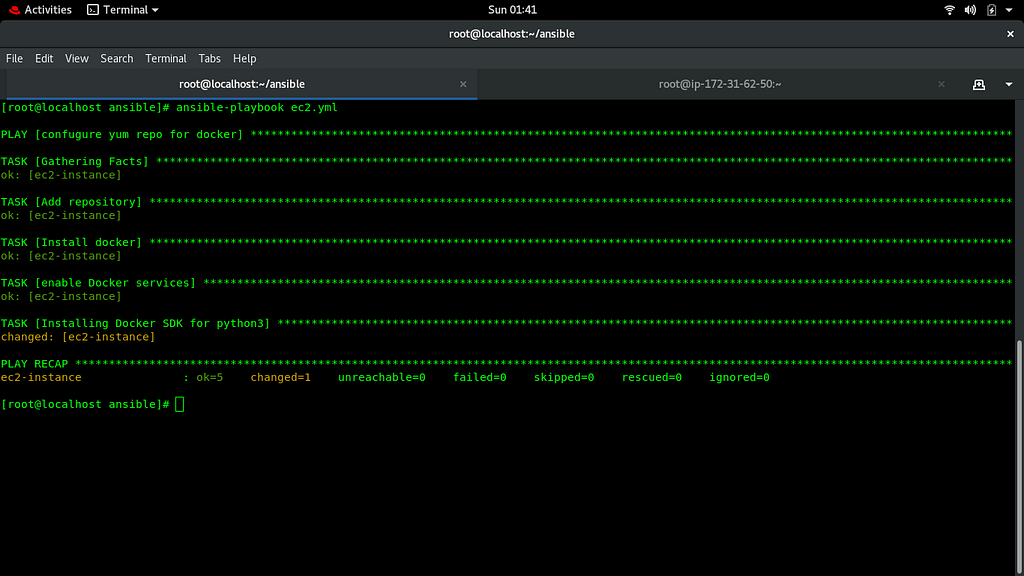Image resolution: width=1024 pixels, height=576 pixels.
Task: Open the tab list dropdown arrow
Action: coord(1008,84)
